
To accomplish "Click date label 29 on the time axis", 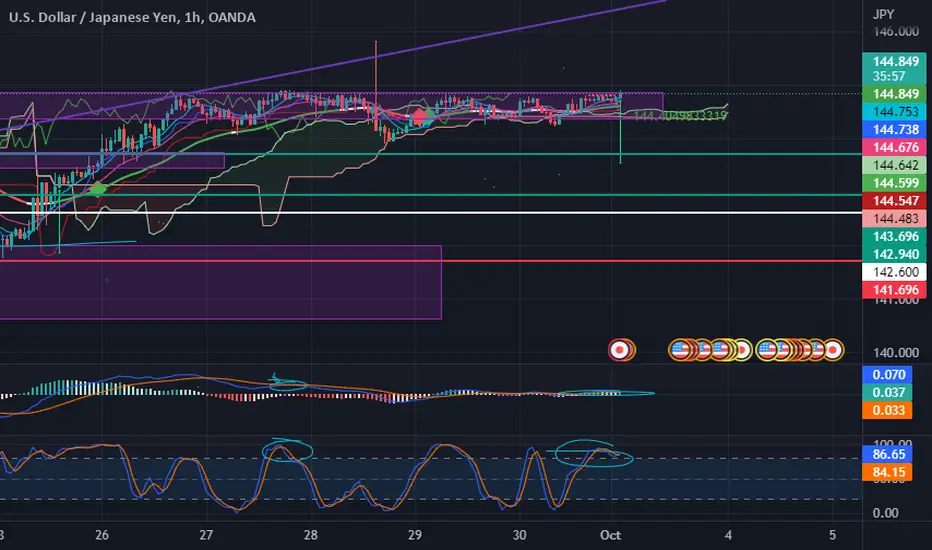I will pyautogui.click(x=415, y=535).
